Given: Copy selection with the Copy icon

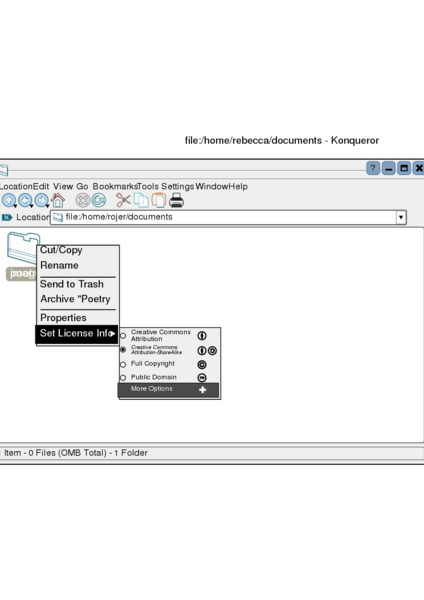Looking at the screenshot, I should point(141,200).
